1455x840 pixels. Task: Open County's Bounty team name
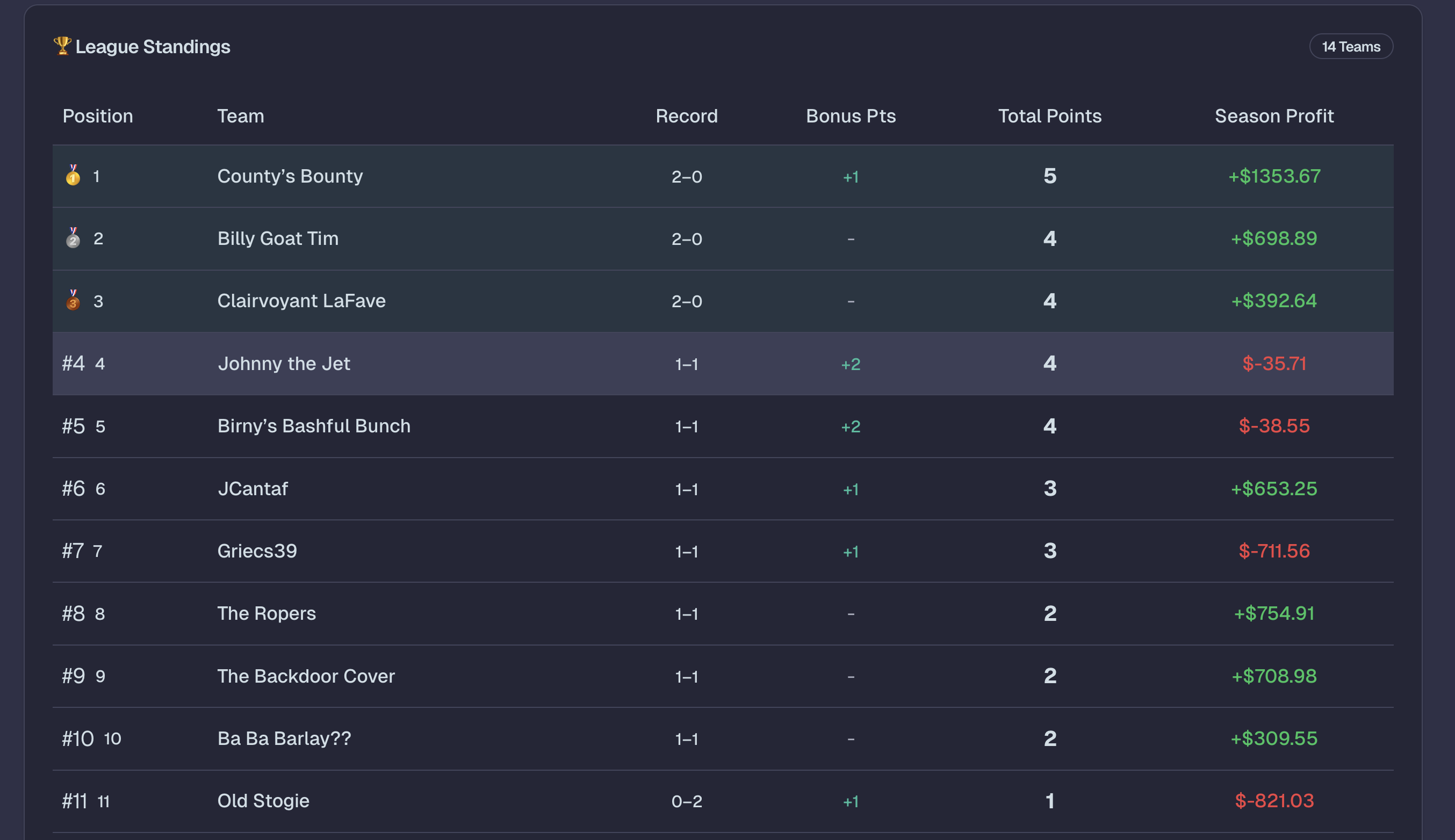click(x=290, y=176)
